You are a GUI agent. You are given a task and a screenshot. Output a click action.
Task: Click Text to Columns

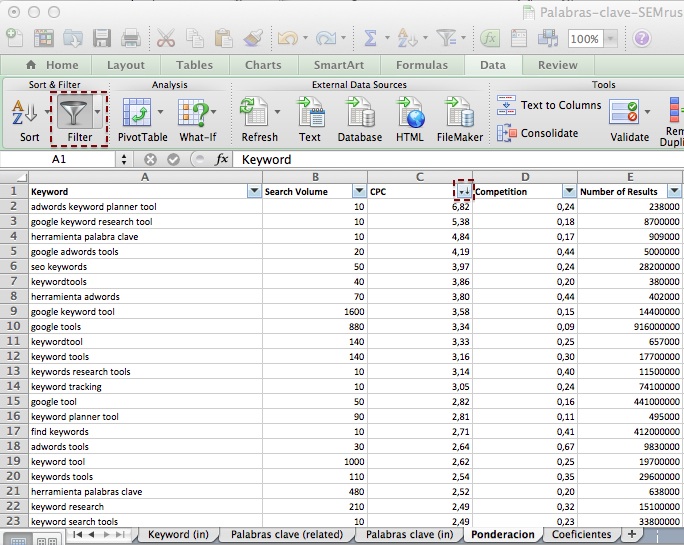click(549, 105)
